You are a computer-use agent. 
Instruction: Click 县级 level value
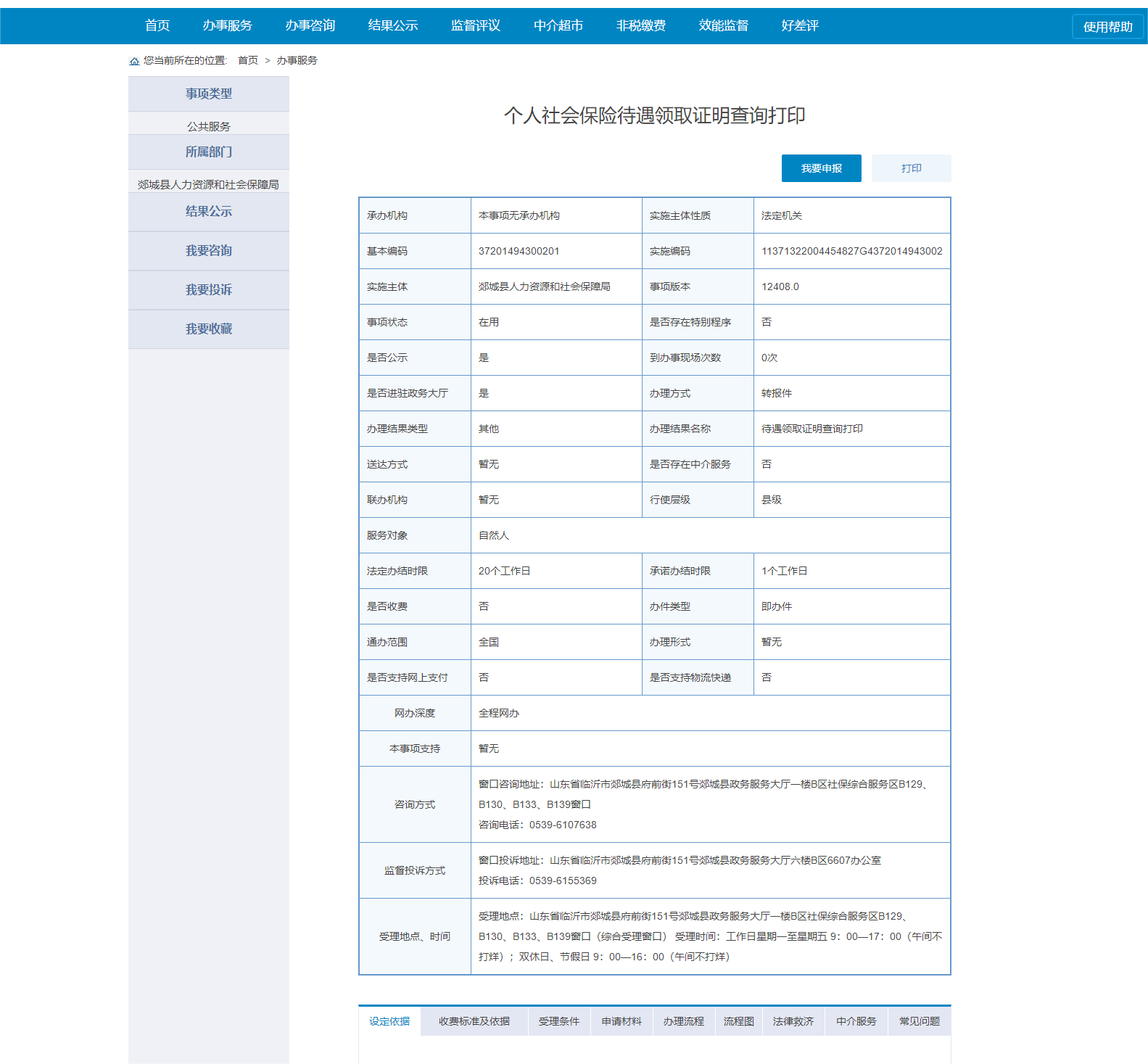772,500
